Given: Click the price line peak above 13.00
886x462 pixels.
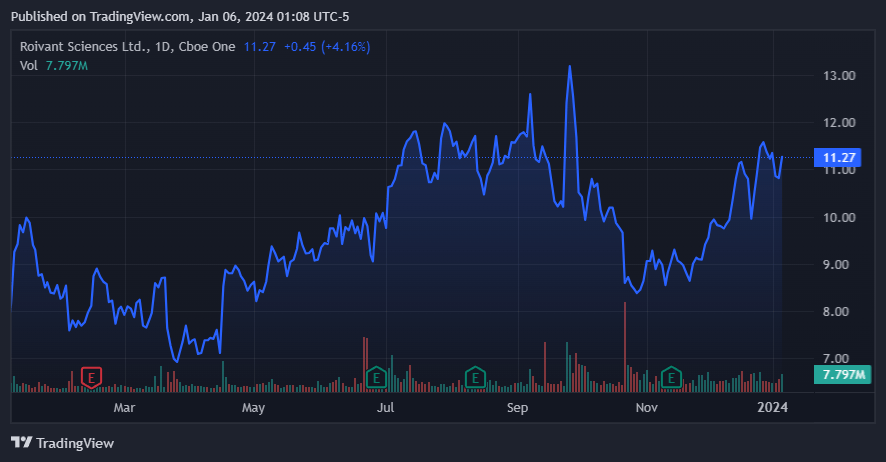Looking at the screenshot, I should (x=570, y=67).
